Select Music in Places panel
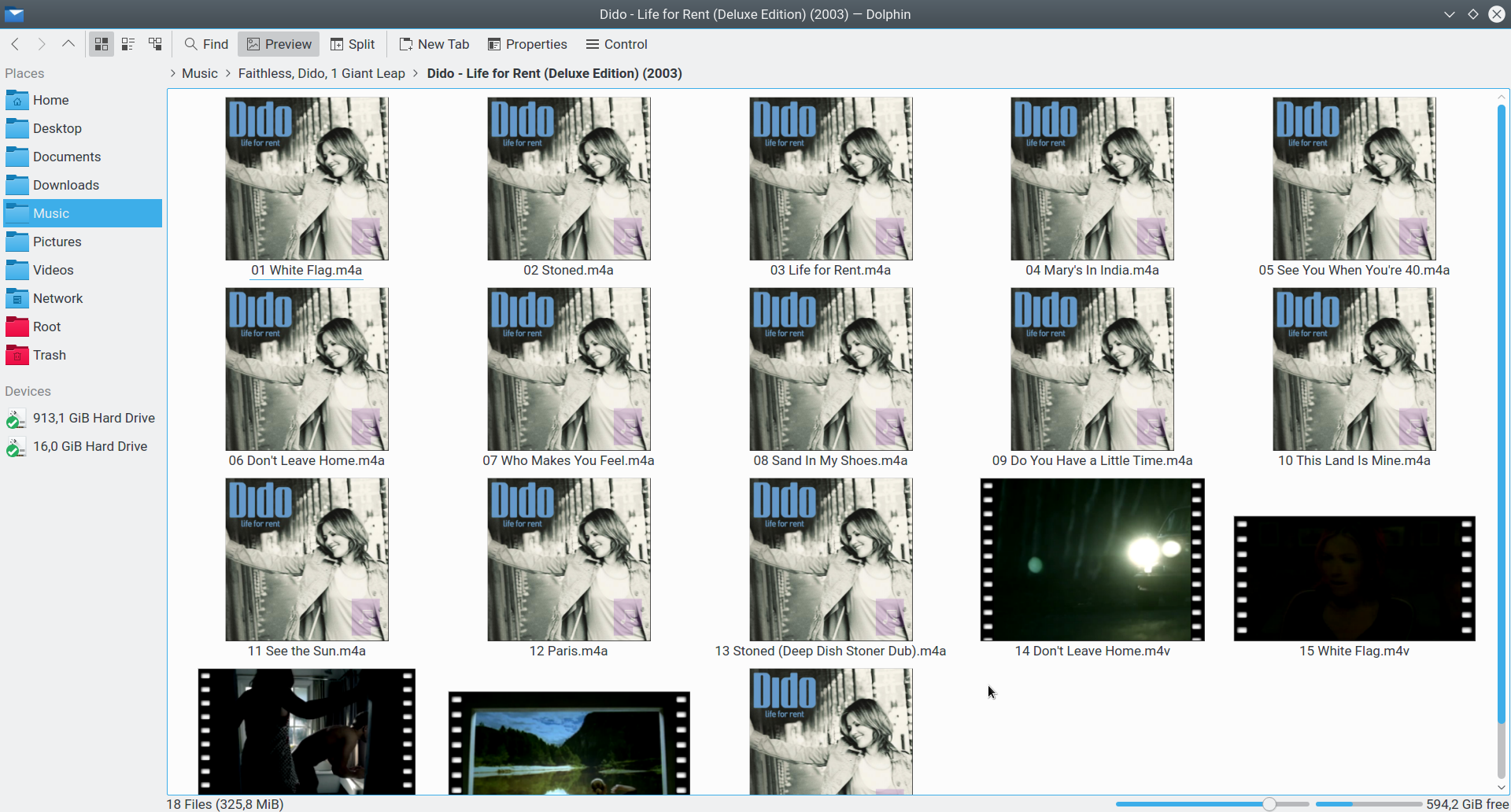 pos(83,213)
